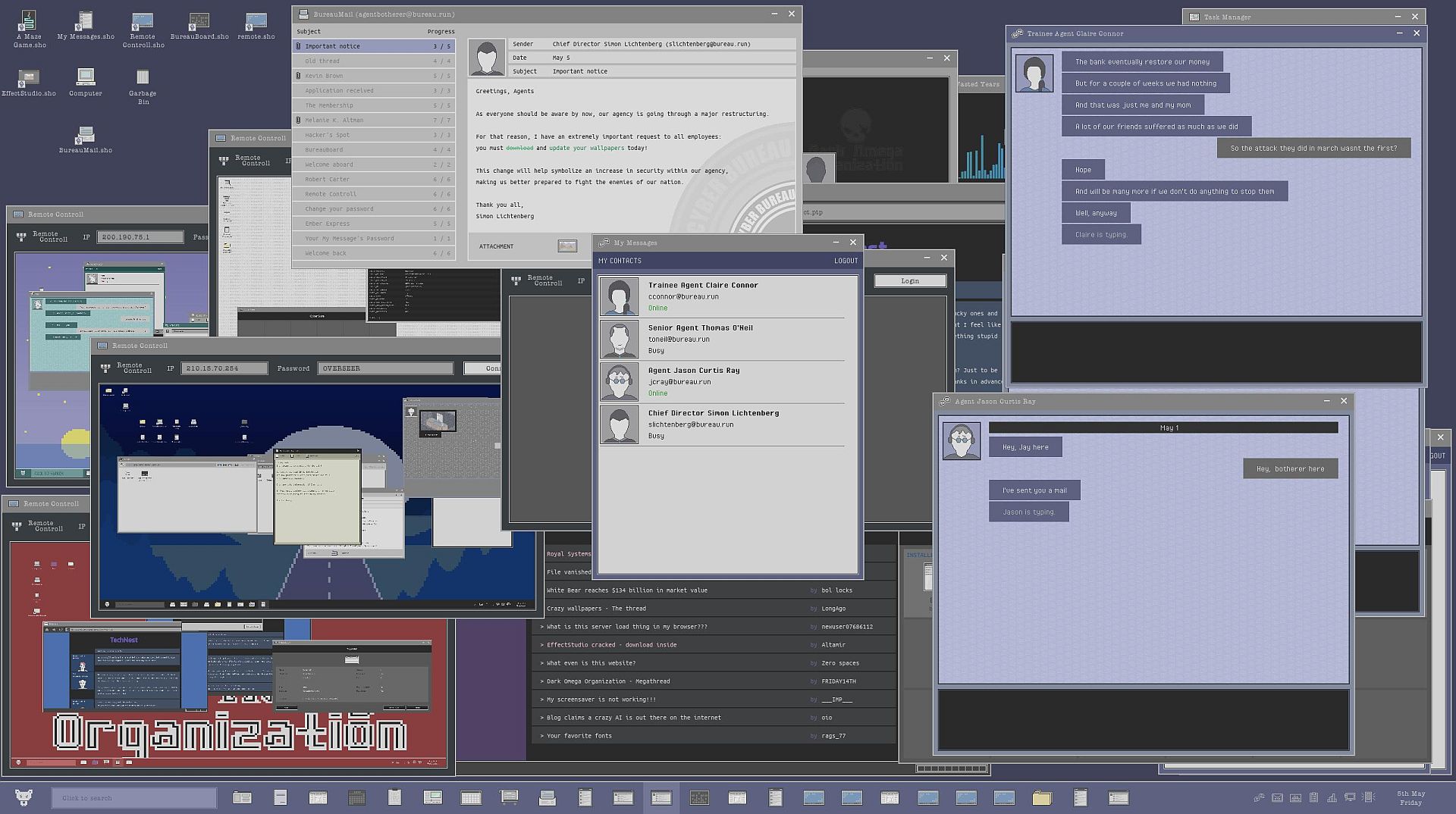Open 'White Bear reaches $134 billion' thread

[713, 590]
